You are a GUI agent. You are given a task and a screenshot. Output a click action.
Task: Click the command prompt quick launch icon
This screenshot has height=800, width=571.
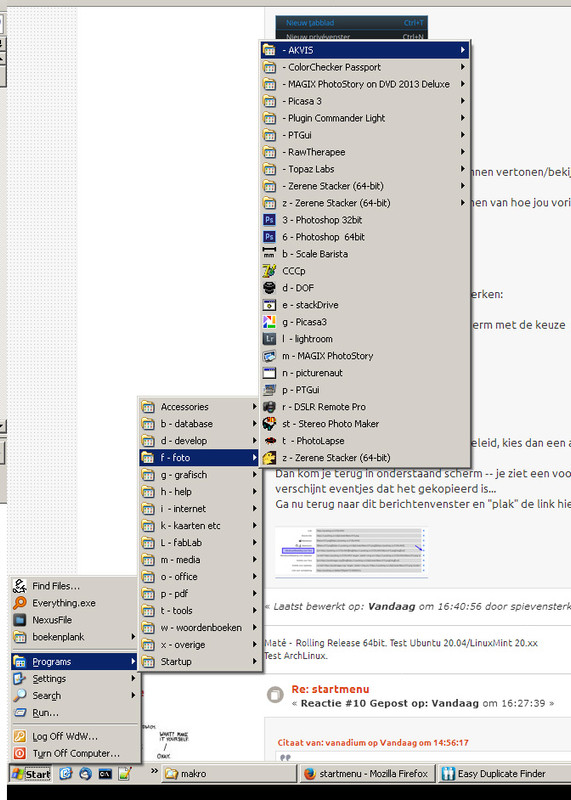point(105,774)
